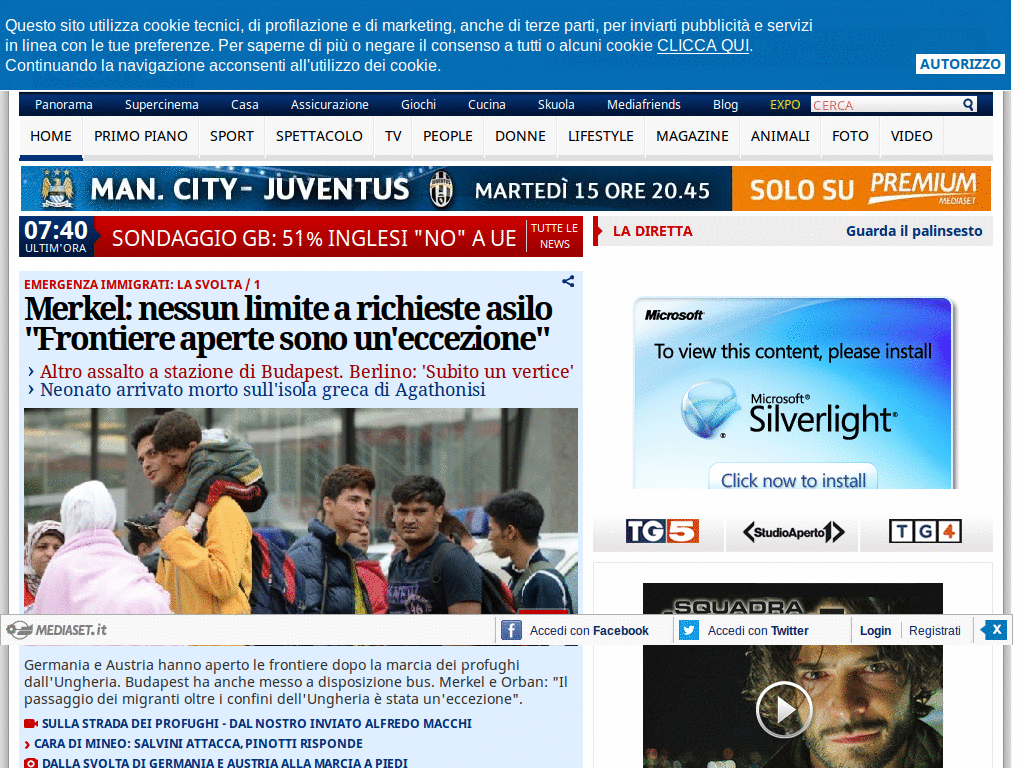Open Neonato arrivato morto Agathonisi link
The width and height of the screenshot is (1024, 768).
pyautogui.click(x=263, y=390)
